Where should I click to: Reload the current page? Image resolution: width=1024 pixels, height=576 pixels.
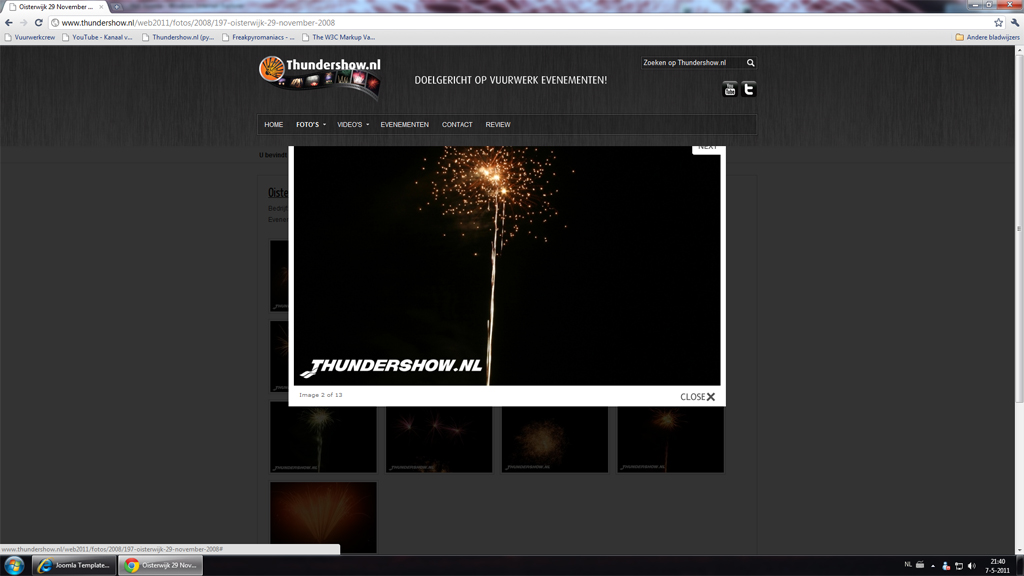point(39,22)
